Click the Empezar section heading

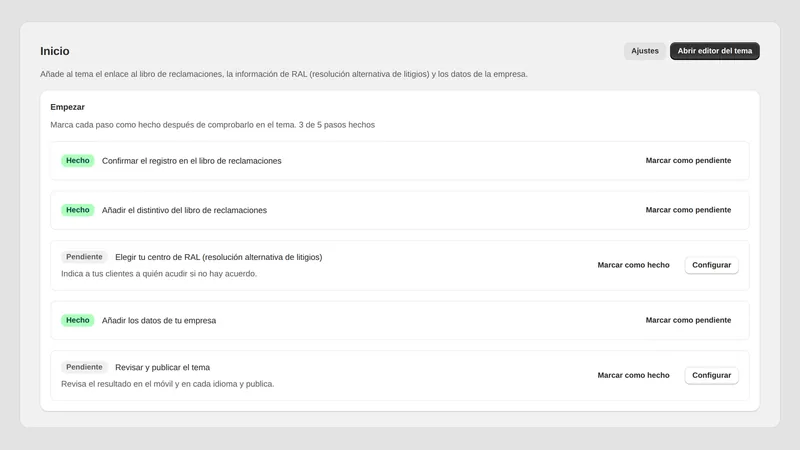[x=67, y=107]
